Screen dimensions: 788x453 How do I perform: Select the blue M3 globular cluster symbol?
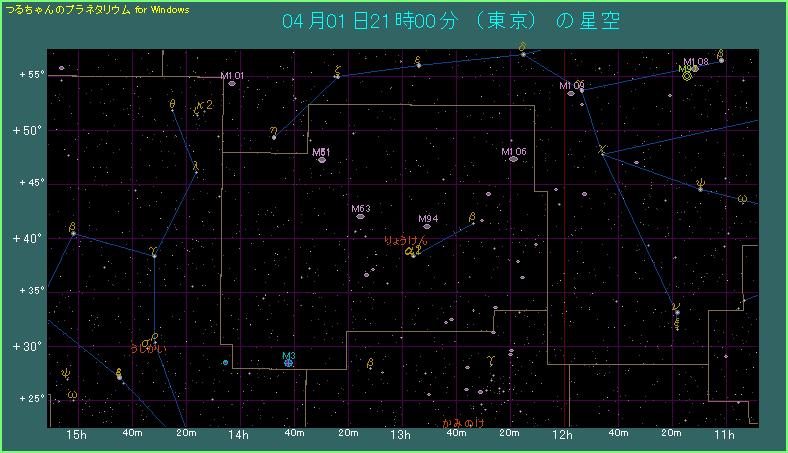click(x=289, y=363)
